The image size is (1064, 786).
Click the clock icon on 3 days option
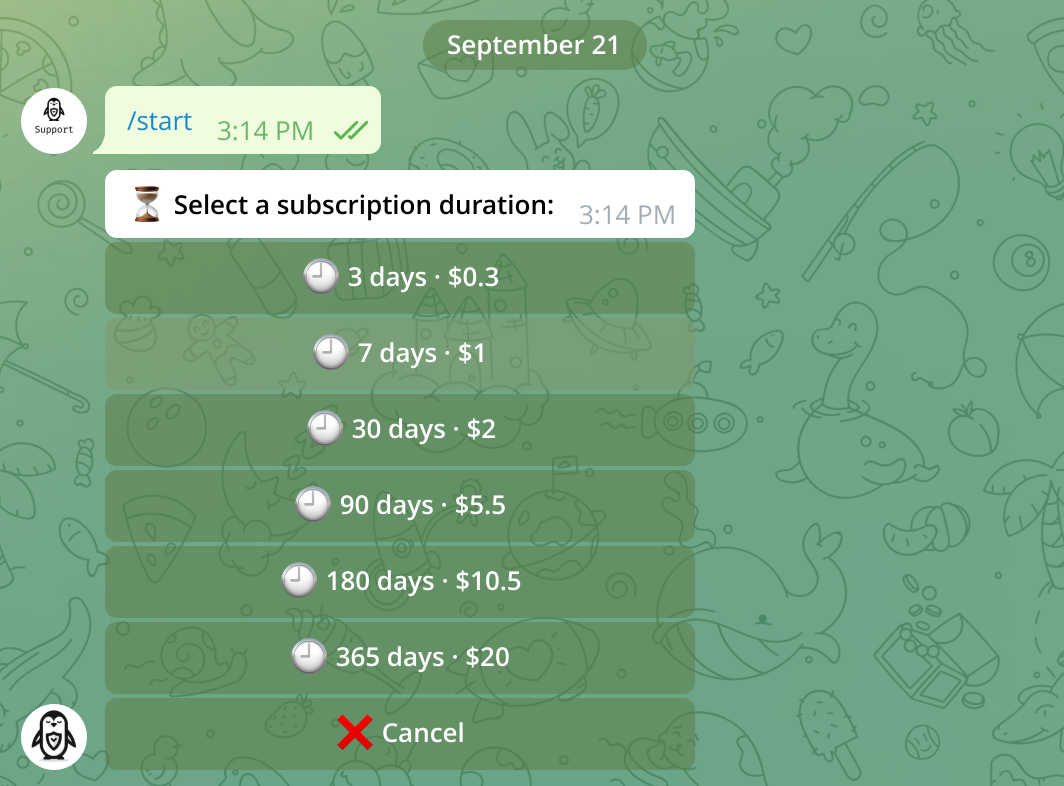[321, 277]
